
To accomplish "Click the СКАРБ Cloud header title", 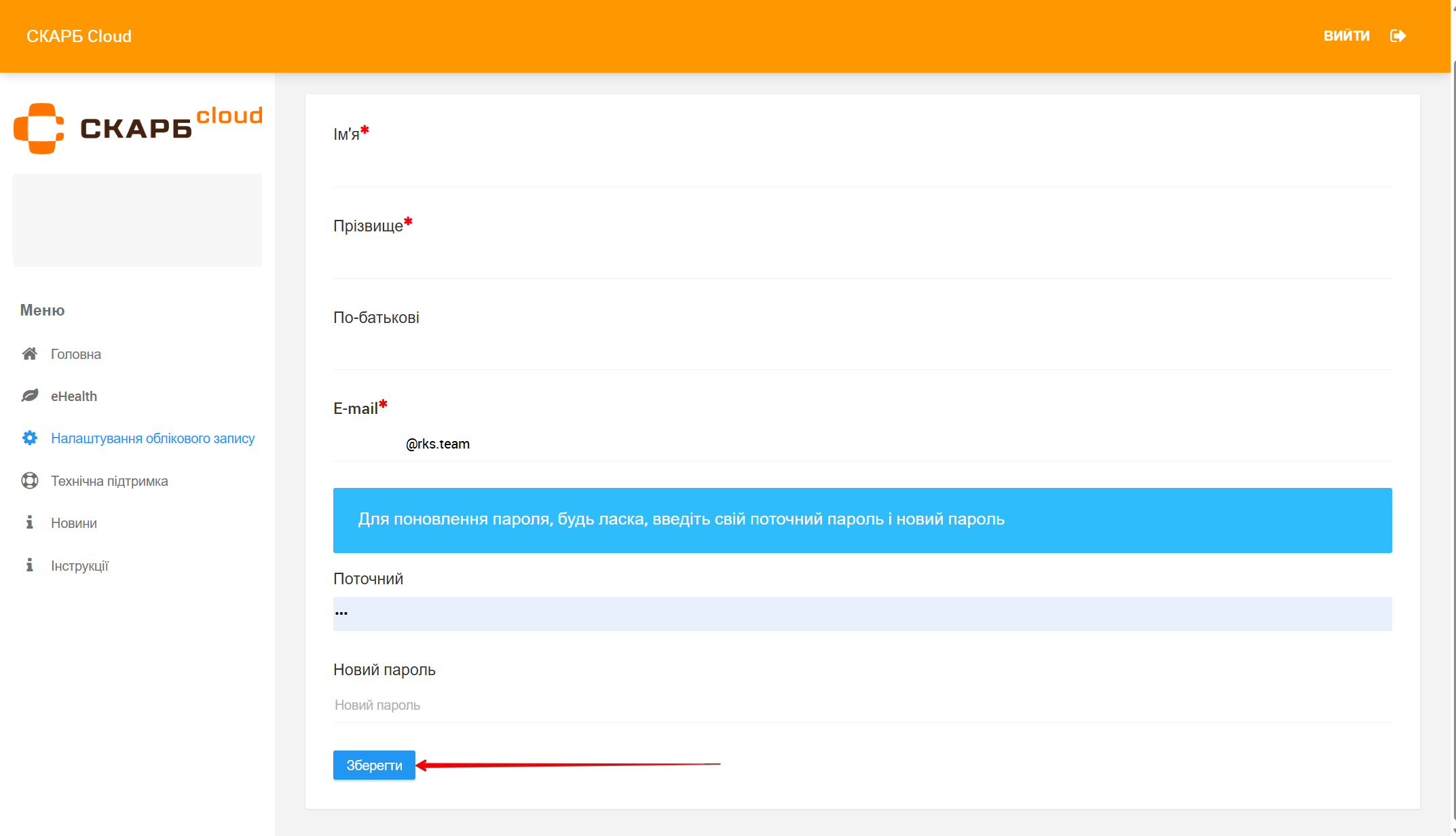I will (79, 37).
